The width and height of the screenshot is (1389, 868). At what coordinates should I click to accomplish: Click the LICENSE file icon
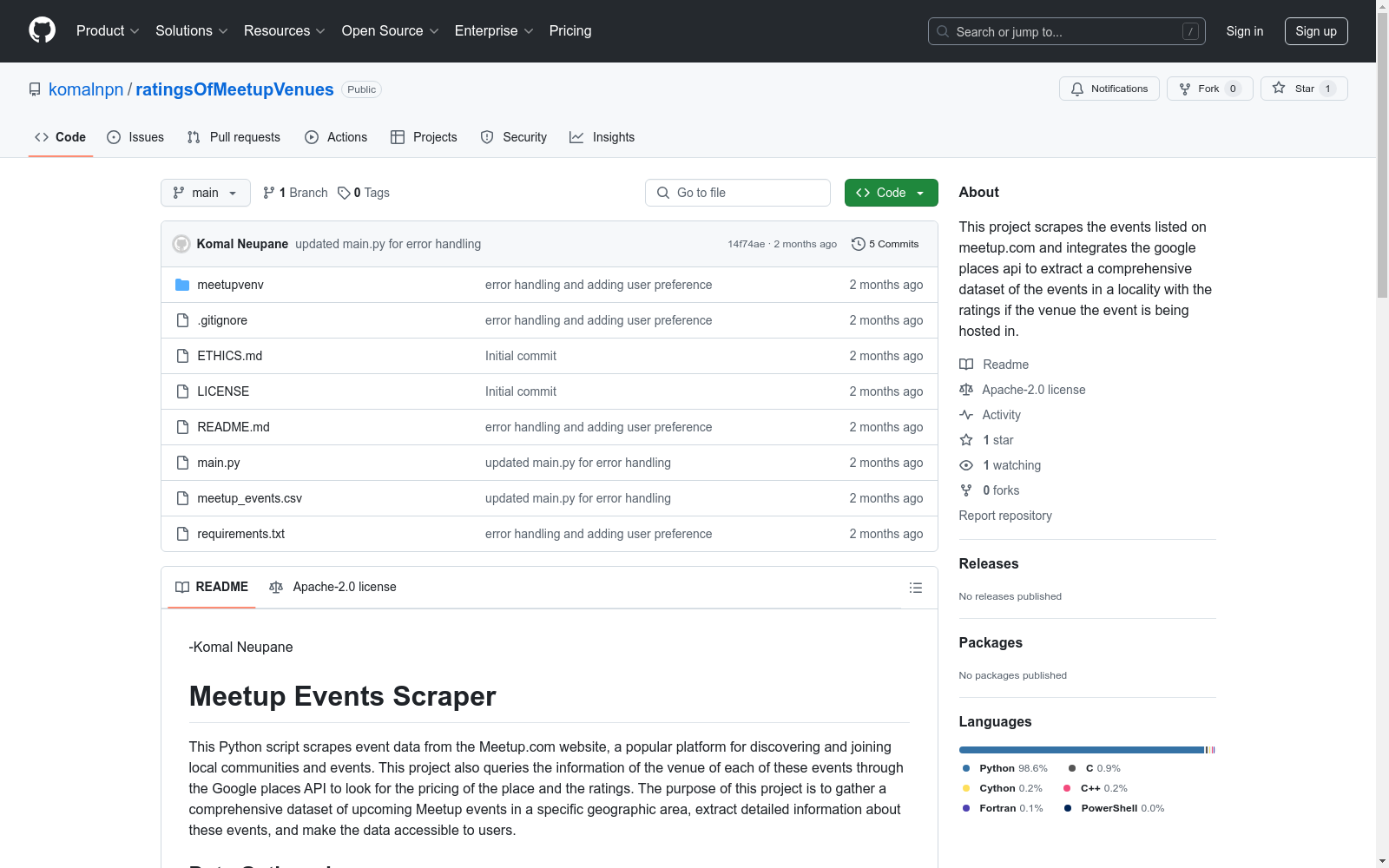point(182,391)
